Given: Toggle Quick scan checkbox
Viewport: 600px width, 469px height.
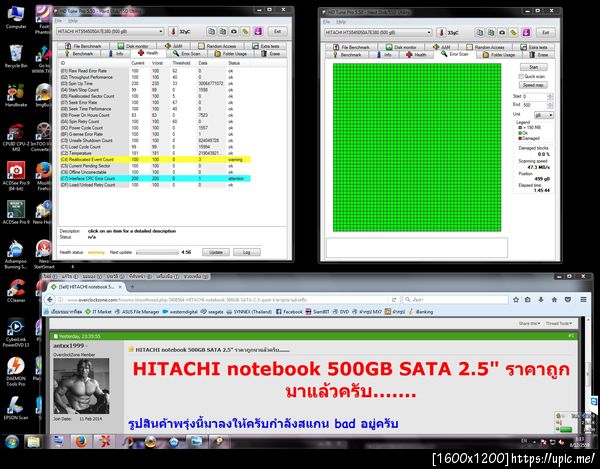Looking at the screenshot, I should point(521,77).
